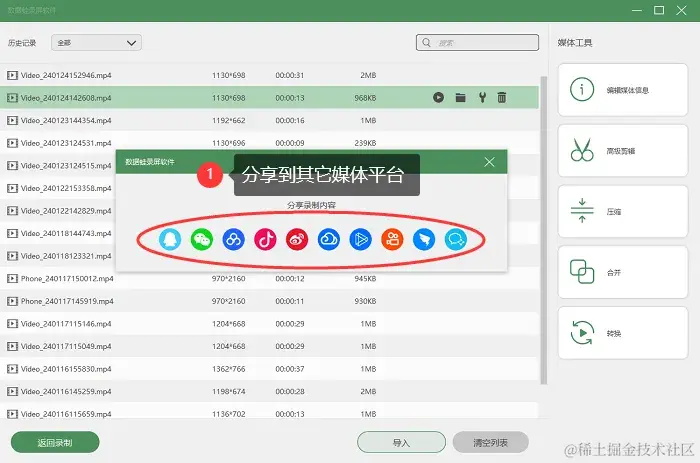Click the 清空列表 clear list button
Viewport: 700px width, 463px height.
tap(490, 442)
